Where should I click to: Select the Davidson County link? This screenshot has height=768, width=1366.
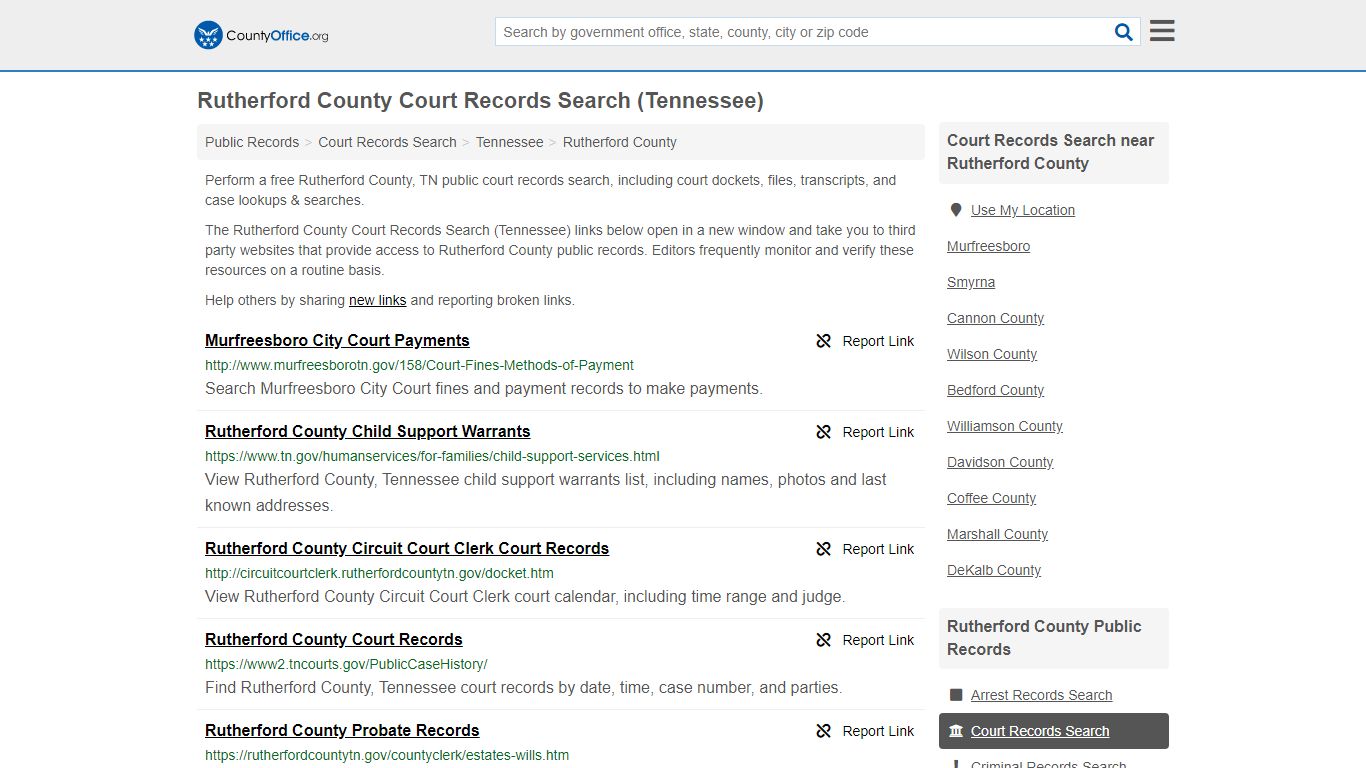(1000, 462)
